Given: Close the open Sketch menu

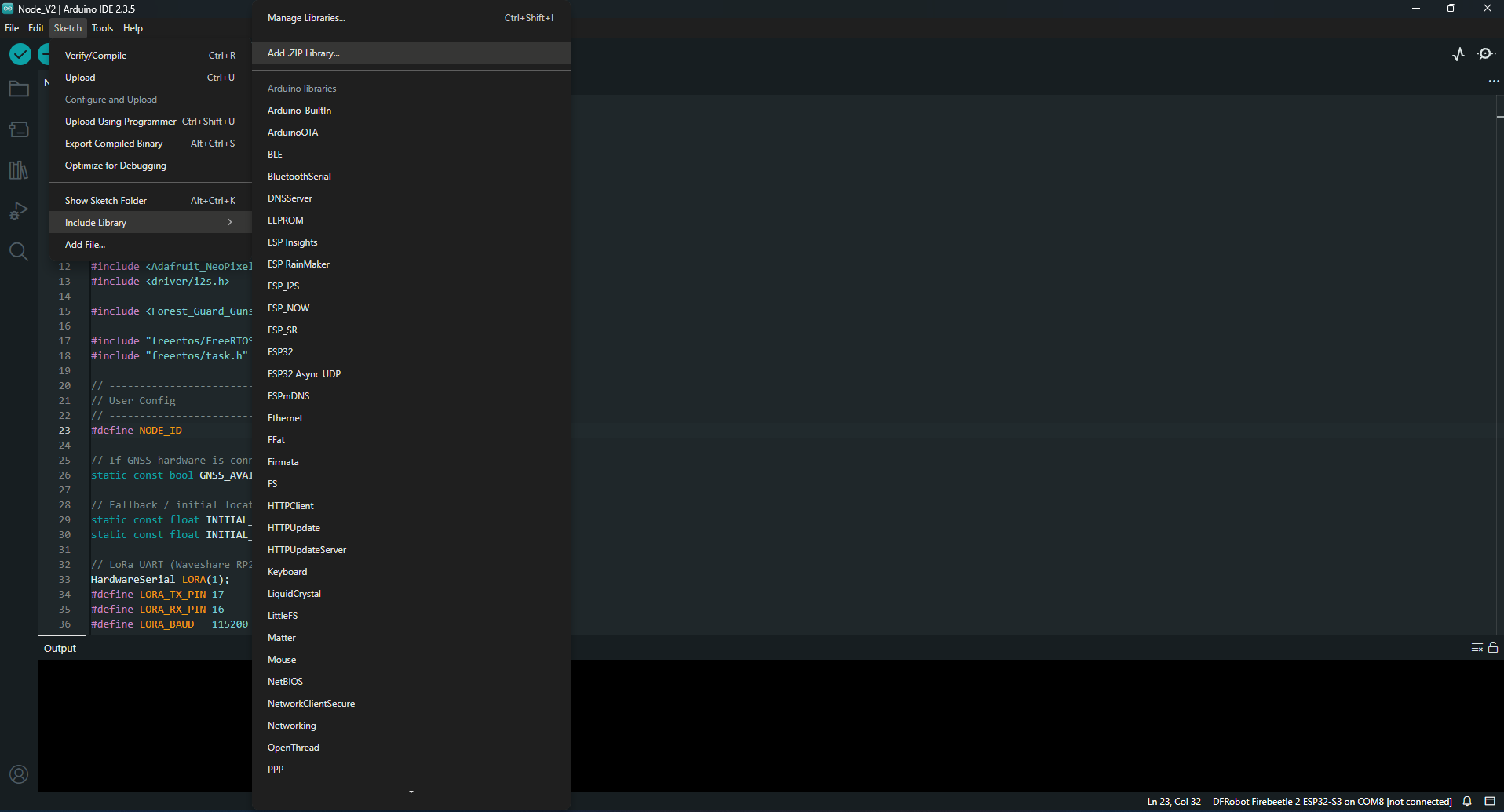Looking at the screenshot, I should coord(68,28).
